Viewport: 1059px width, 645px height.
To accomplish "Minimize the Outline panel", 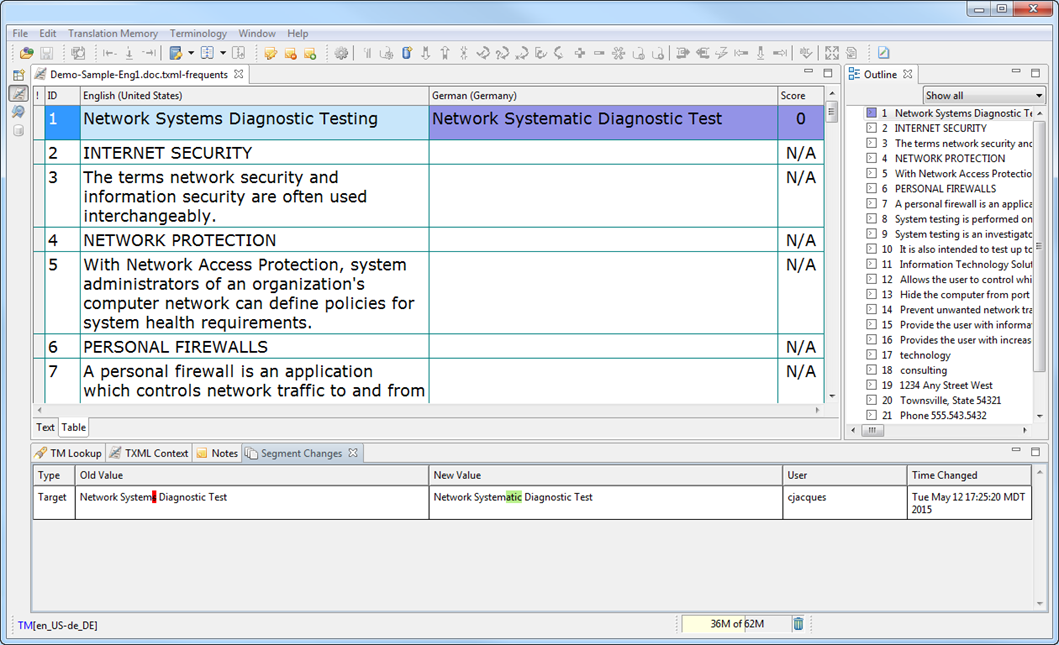I will click(x=1016, y=72).
